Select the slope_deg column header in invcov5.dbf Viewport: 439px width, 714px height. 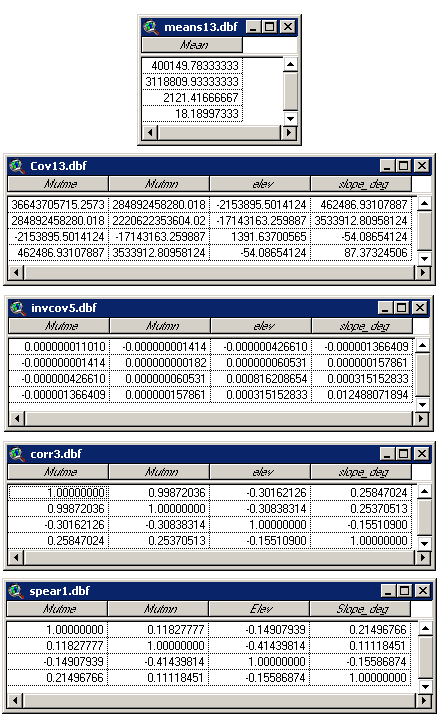[362, 326]
